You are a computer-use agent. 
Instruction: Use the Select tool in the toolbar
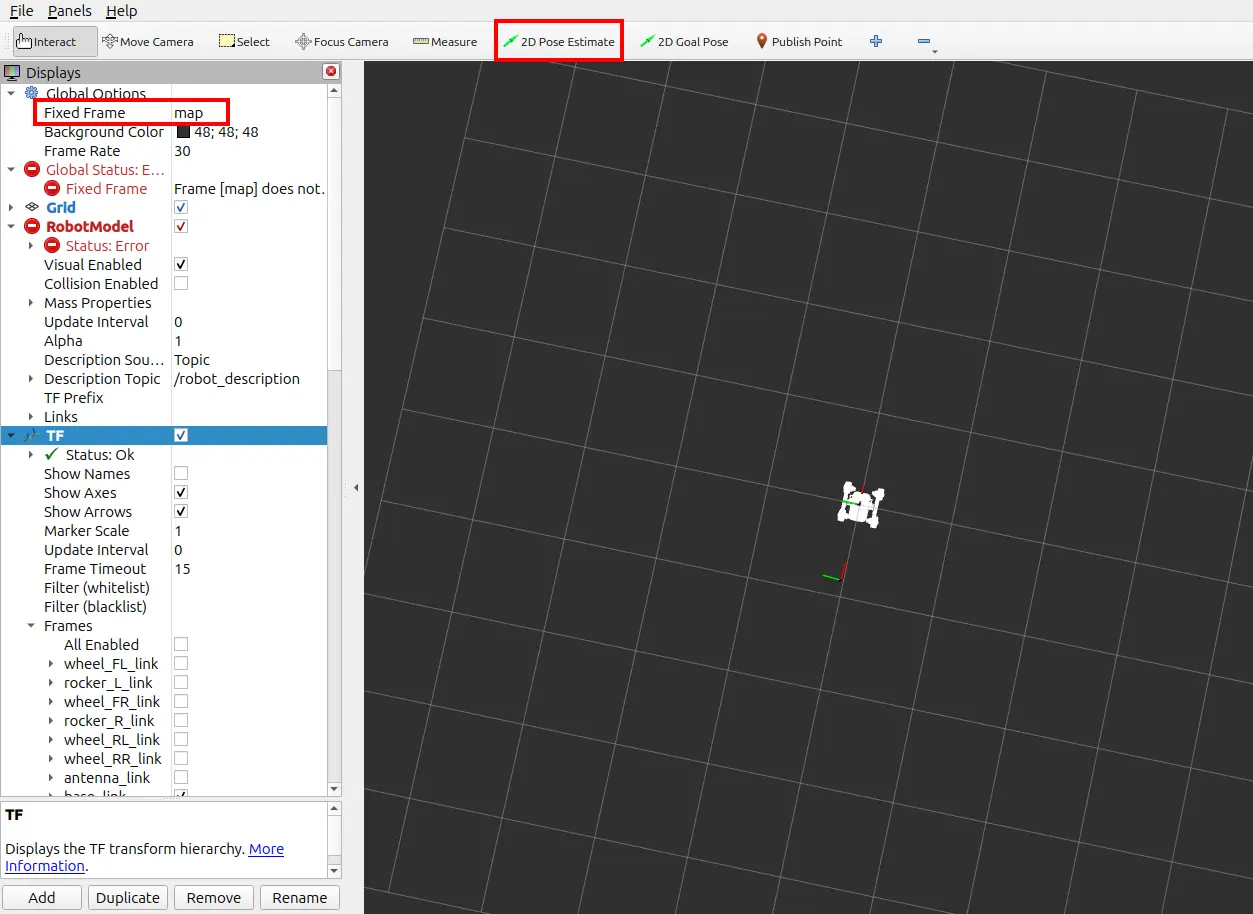pyautogui.click(x=243, y=41)
